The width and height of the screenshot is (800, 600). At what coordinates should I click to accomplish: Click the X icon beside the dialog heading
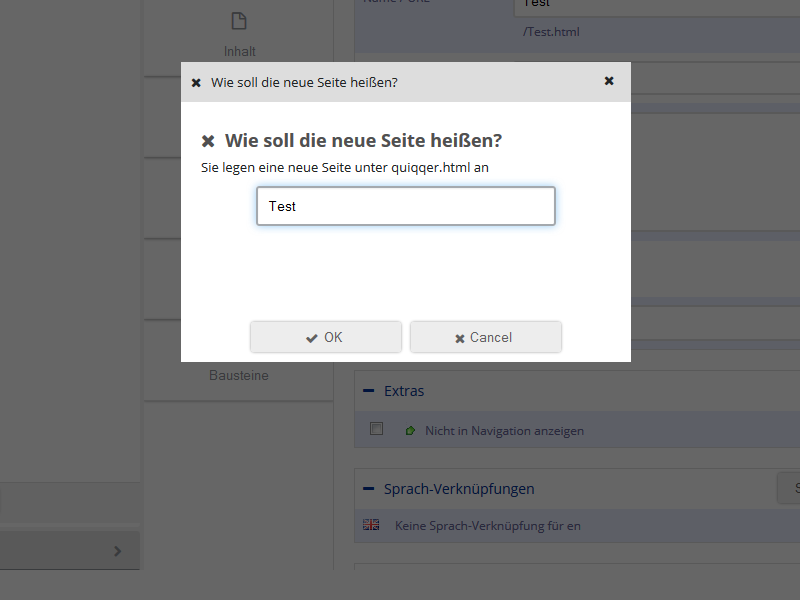[x=207, y=140]
